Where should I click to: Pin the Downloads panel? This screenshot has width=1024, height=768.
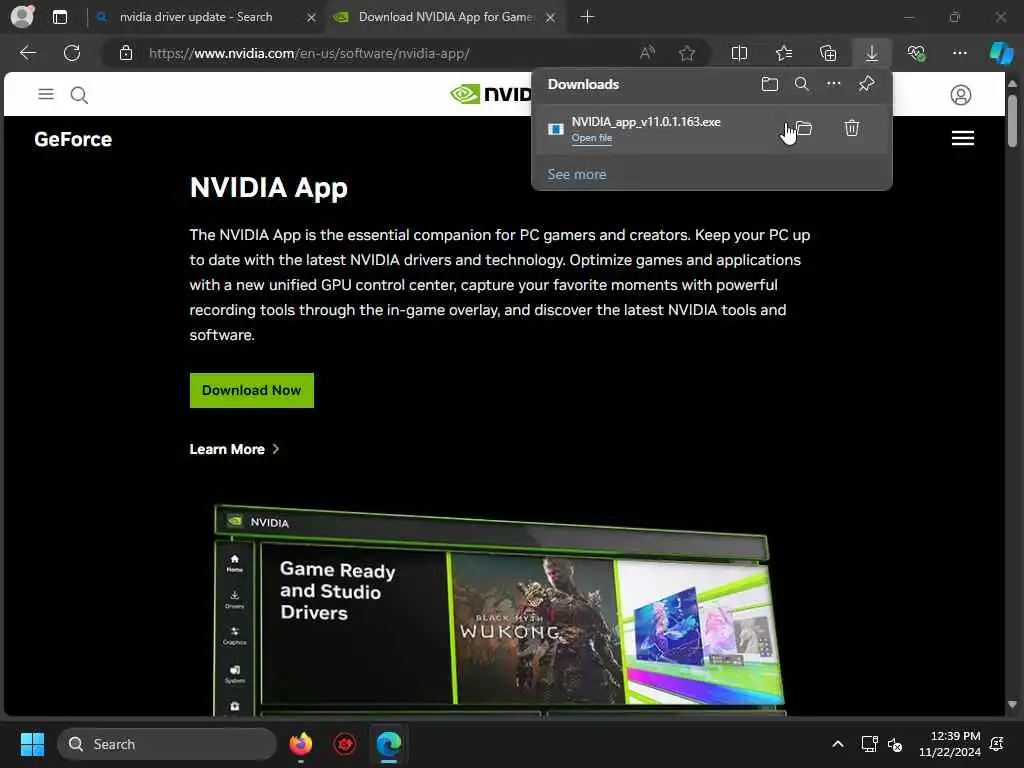click(866, 84)
